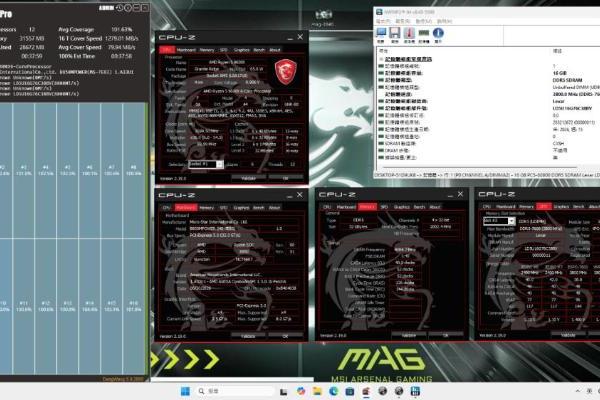Viewport: 600px width, 400px height.
Task: Select Graphics tab in CPU-Z Memory window
Action: point(402,207)
